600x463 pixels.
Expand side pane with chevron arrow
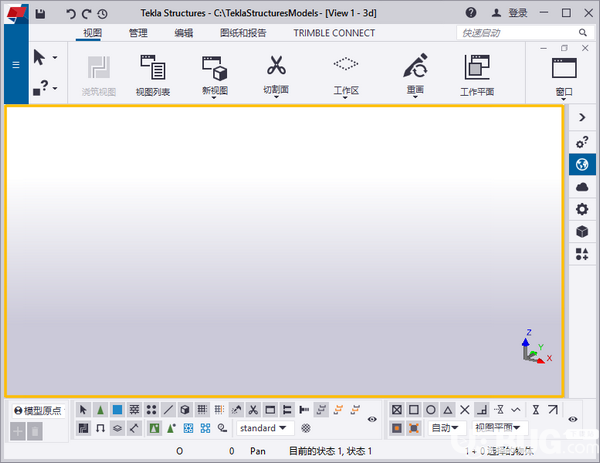click(582, 117)
